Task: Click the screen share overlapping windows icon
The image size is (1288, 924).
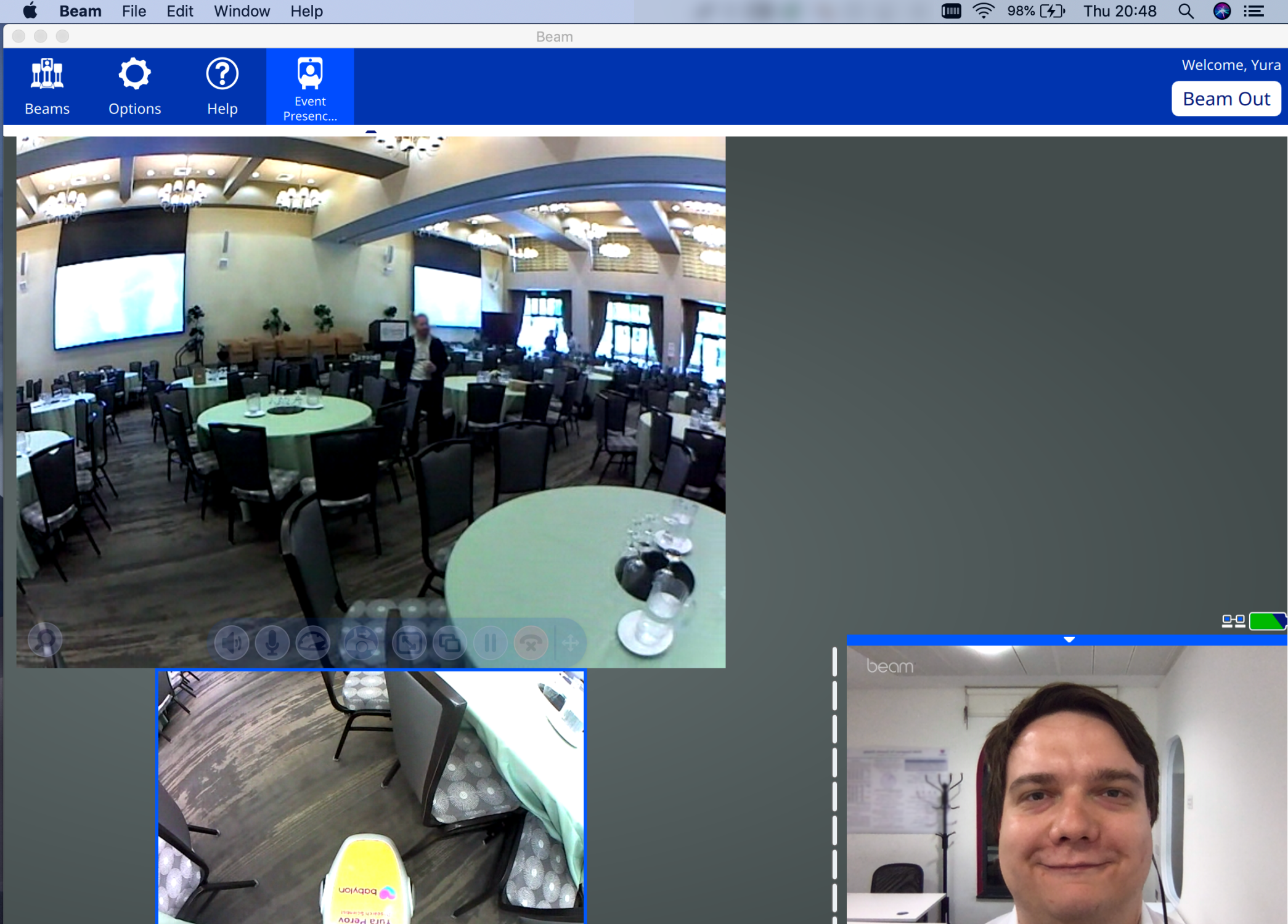Action: [x=450, y=643]
